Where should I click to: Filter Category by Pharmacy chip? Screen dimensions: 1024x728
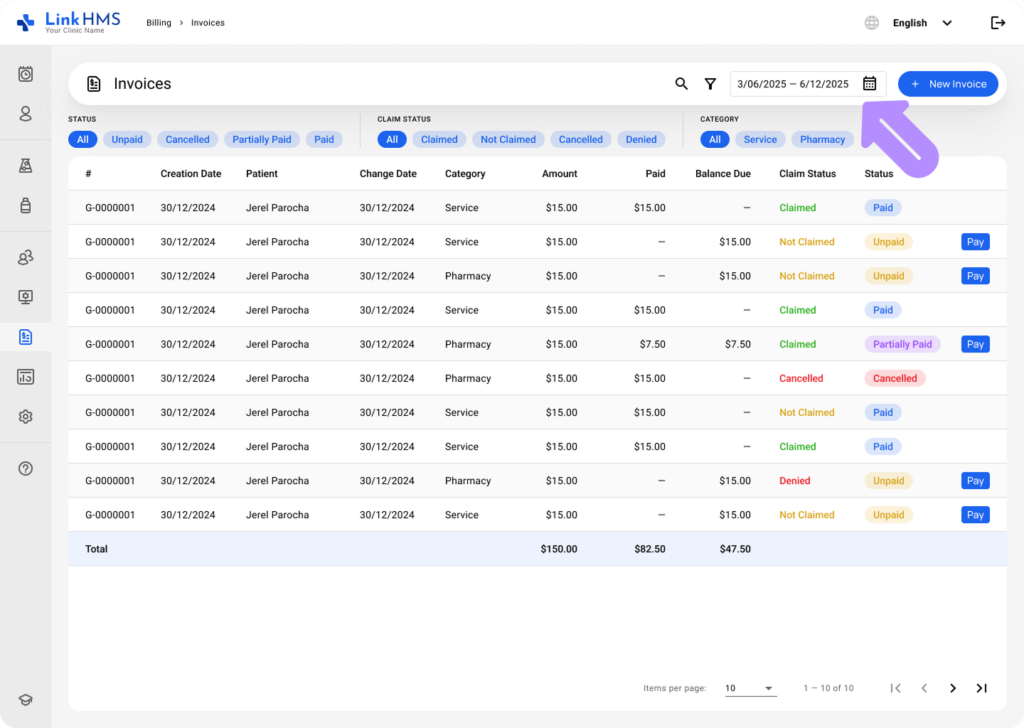tap(822, 139)
